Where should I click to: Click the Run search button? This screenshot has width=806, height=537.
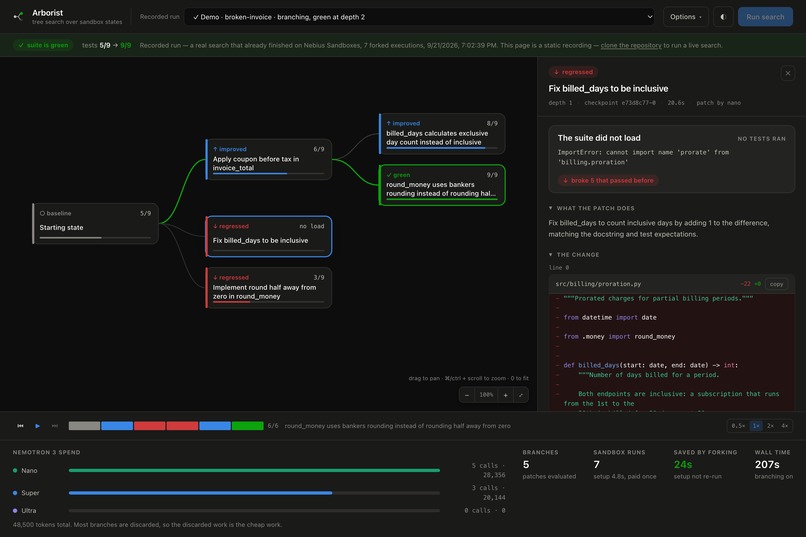point(765,17)
